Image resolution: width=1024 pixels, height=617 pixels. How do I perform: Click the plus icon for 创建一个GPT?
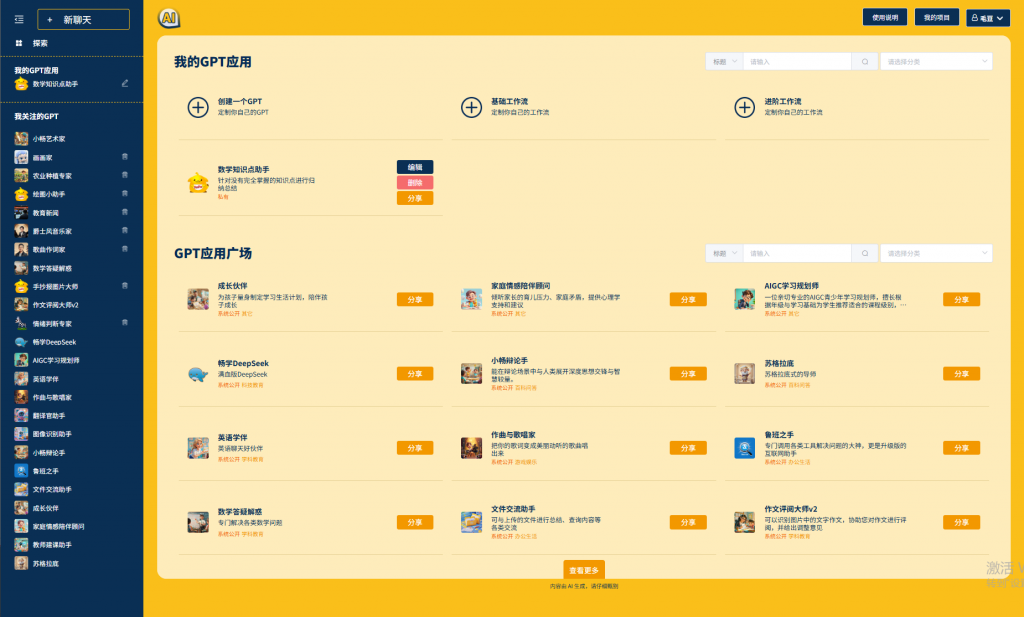198,107
